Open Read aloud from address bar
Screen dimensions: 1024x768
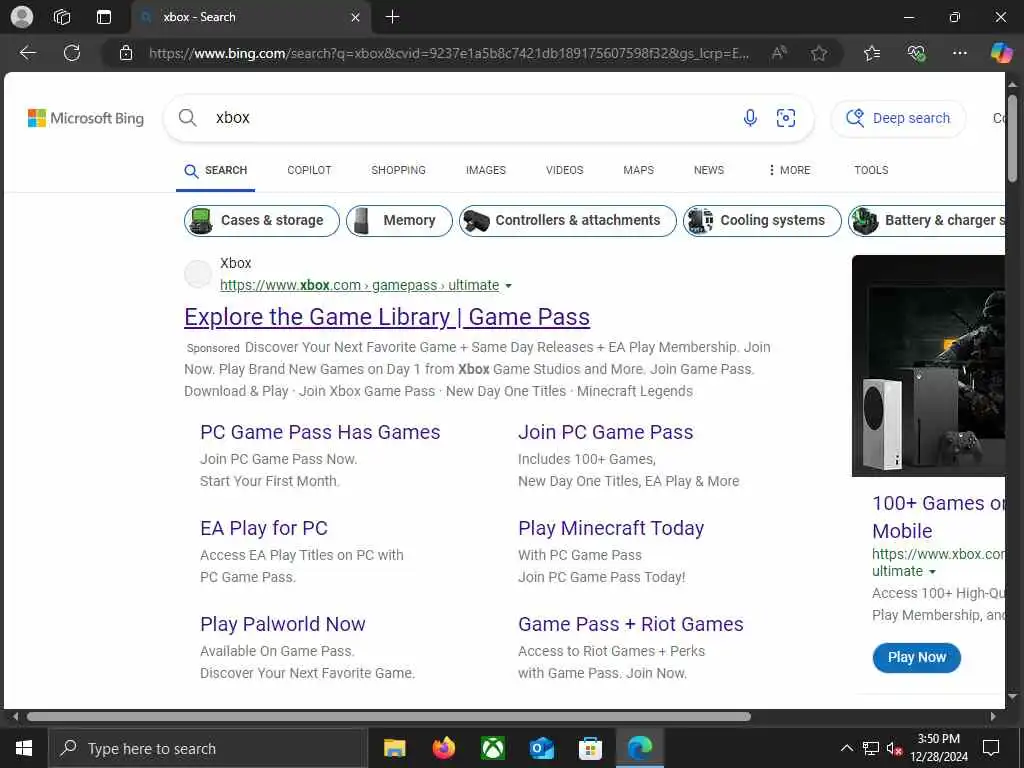tap(778, 54)
